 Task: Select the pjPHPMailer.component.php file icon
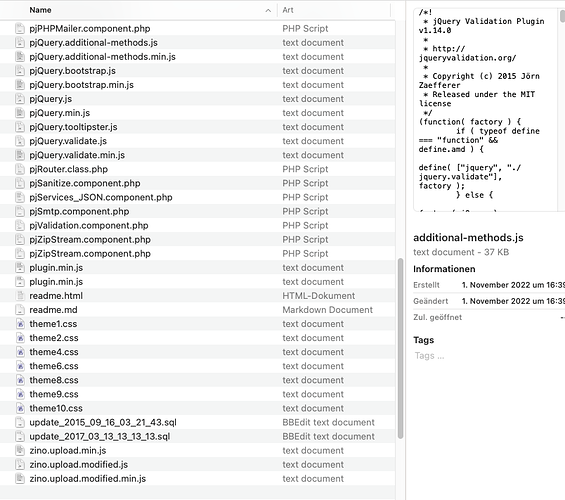pyautogui.click(x=20, y=28)
